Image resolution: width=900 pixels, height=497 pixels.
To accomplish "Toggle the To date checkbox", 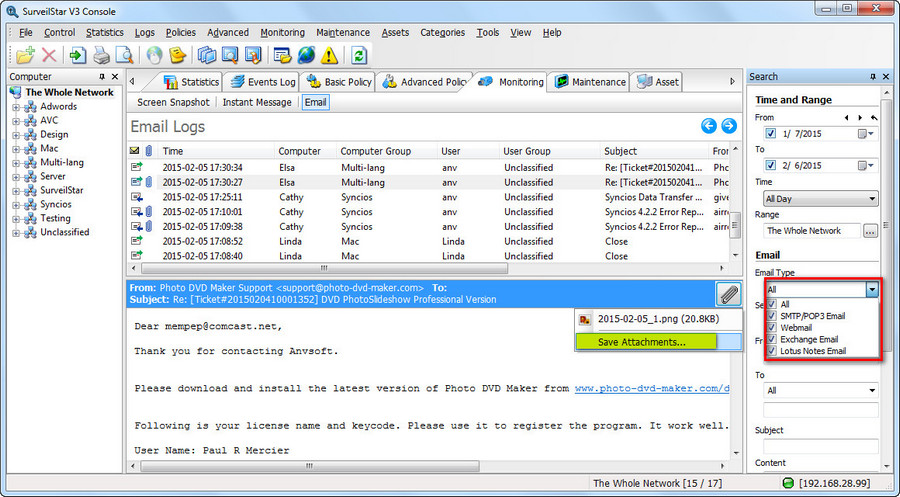I will click(771, 165).
